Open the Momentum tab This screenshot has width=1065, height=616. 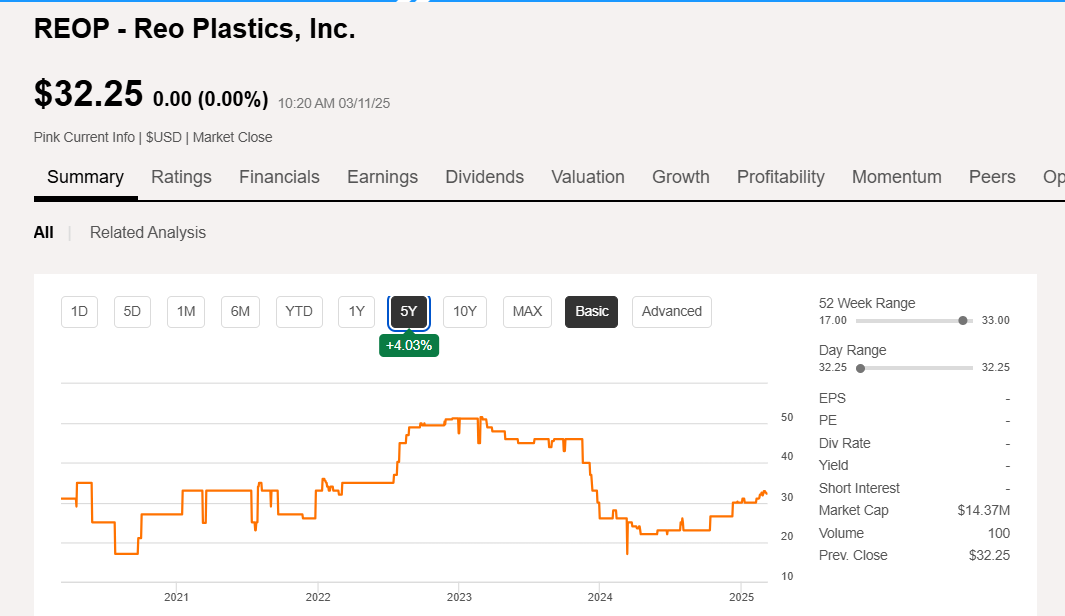tap(897, 177)
